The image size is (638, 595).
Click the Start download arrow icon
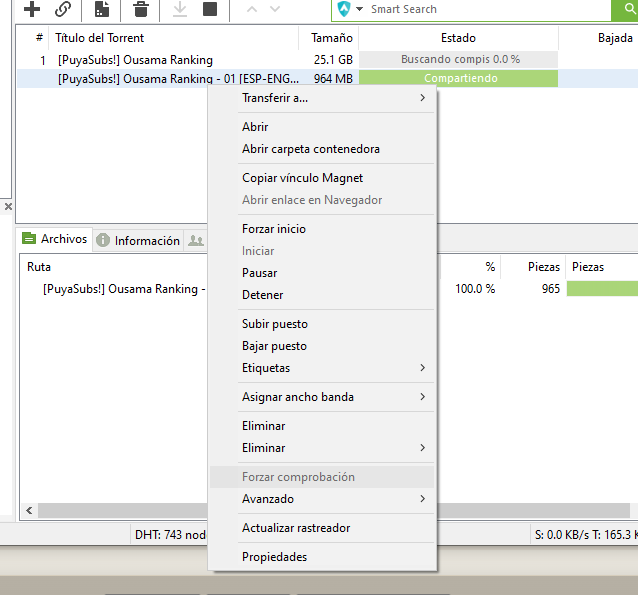point(179,9)
